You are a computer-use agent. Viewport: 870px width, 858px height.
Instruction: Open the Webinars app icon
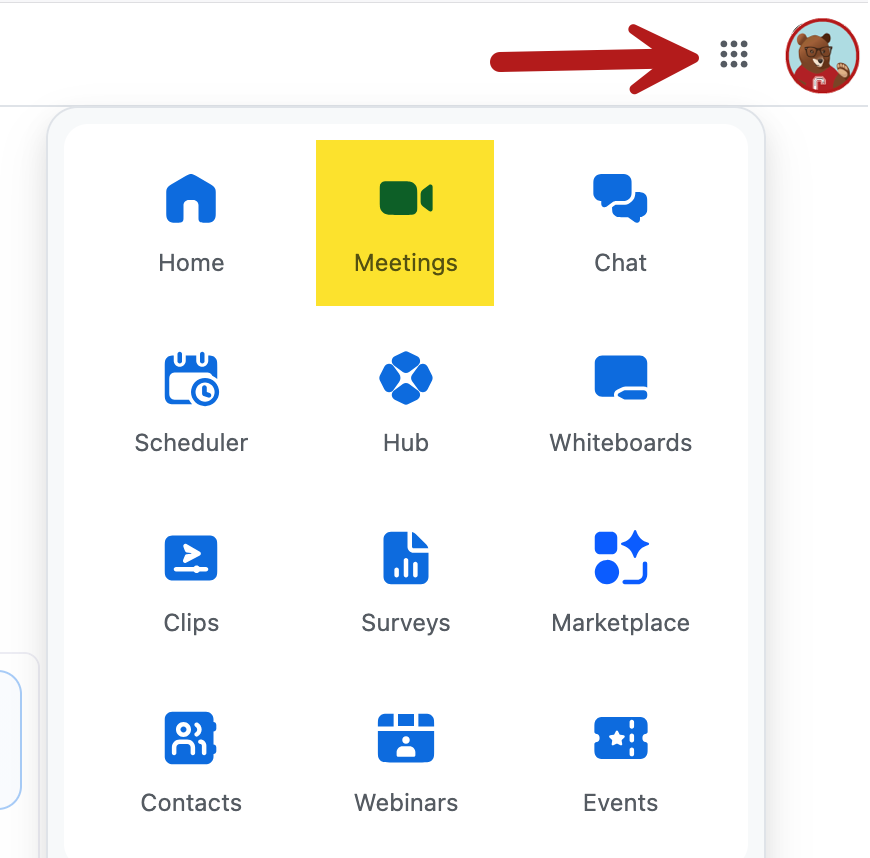click(x=406, y=738)
